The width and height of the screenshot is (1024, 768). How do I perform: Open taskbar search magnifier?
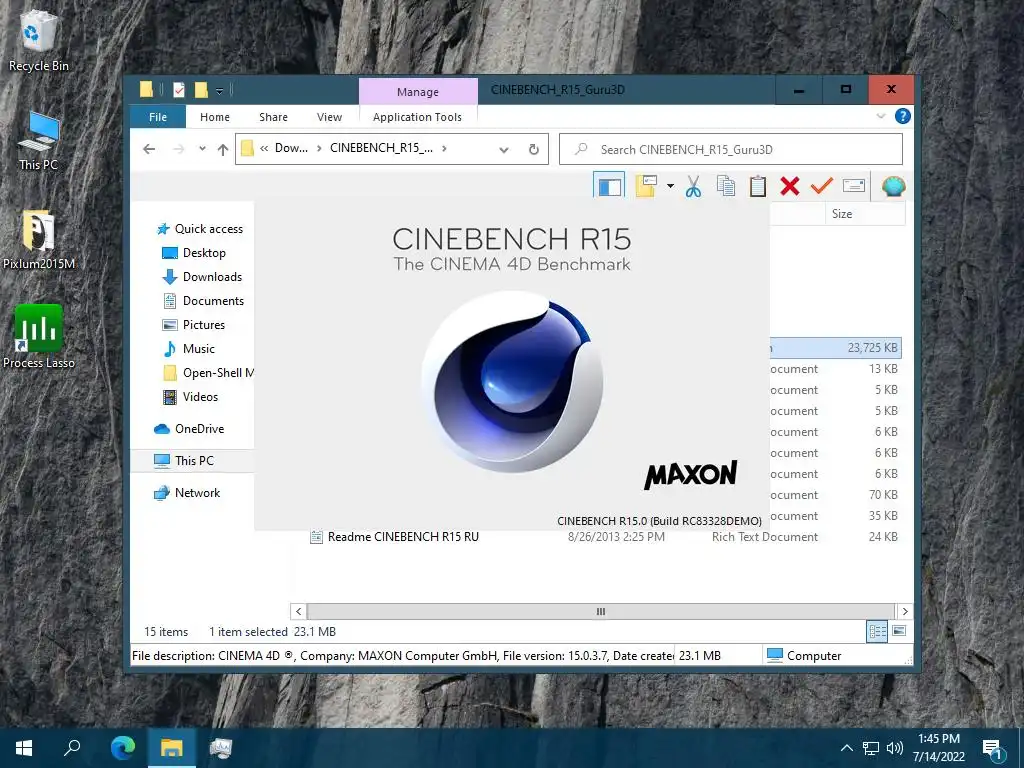coord(72,747)
